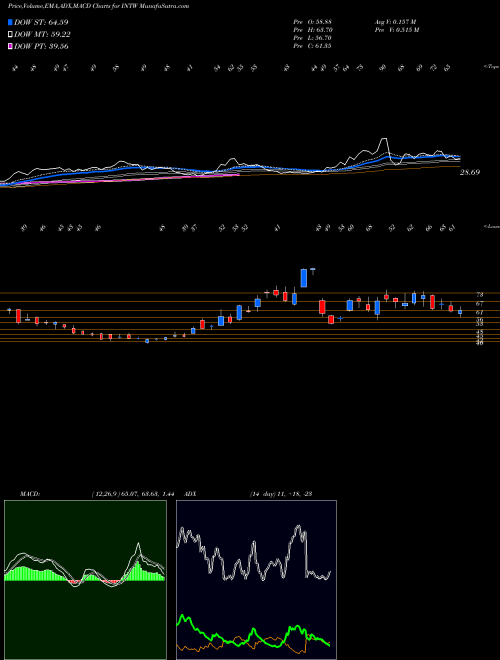Click the MACD panel title label
500x660 pixels.
[30, 494]
